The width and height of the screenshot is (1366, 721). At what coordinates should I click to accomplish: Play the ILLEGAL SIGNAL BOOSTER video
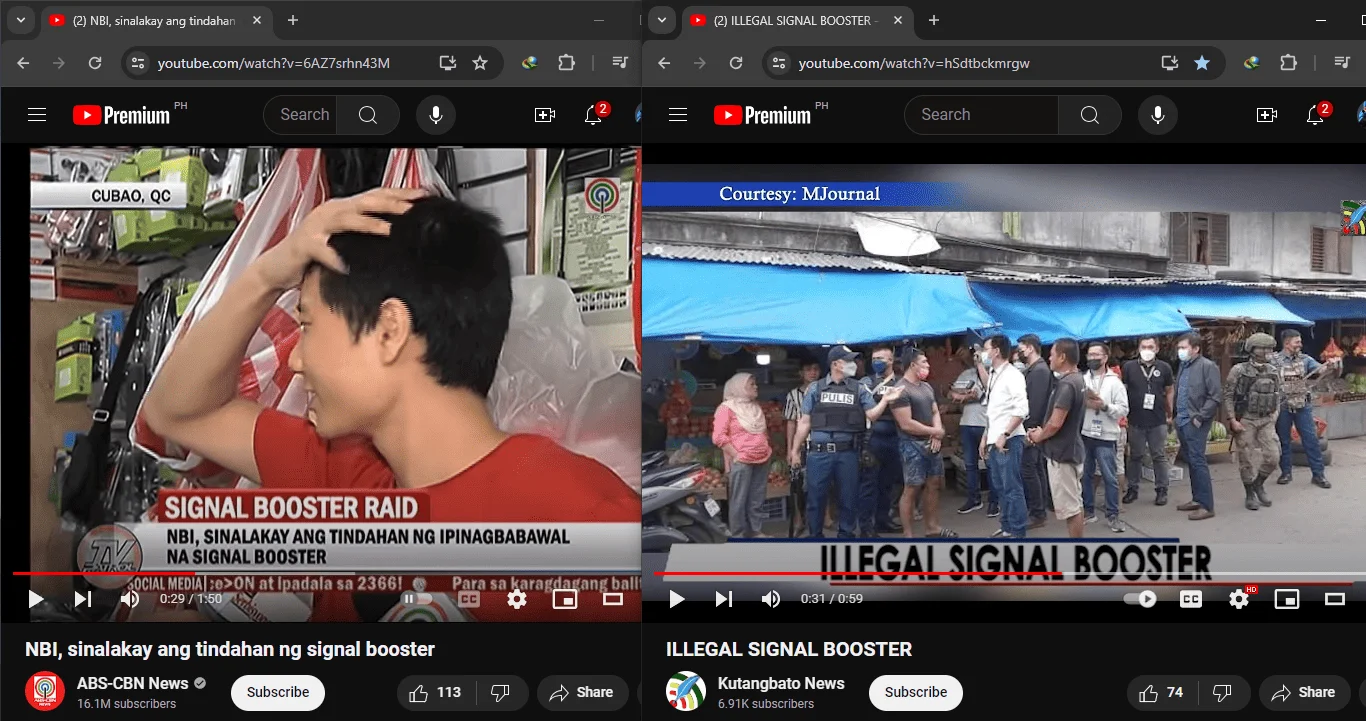pos(677,599)
